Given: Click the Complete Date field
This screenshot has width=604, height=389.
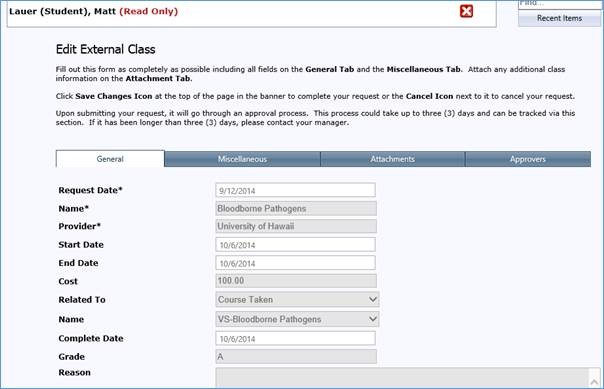Looking at the screenshot, I should pyautogui.click(x=295, y=338).
